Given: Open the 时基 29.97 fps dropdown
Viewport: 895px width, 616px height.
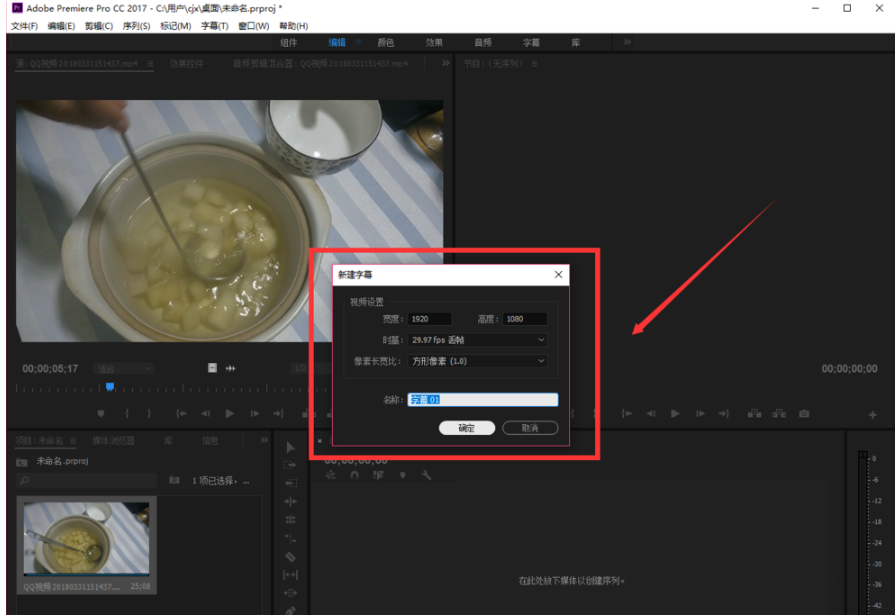Looking at the screenshot, I should pyautogui.click(x=479, y=340).
